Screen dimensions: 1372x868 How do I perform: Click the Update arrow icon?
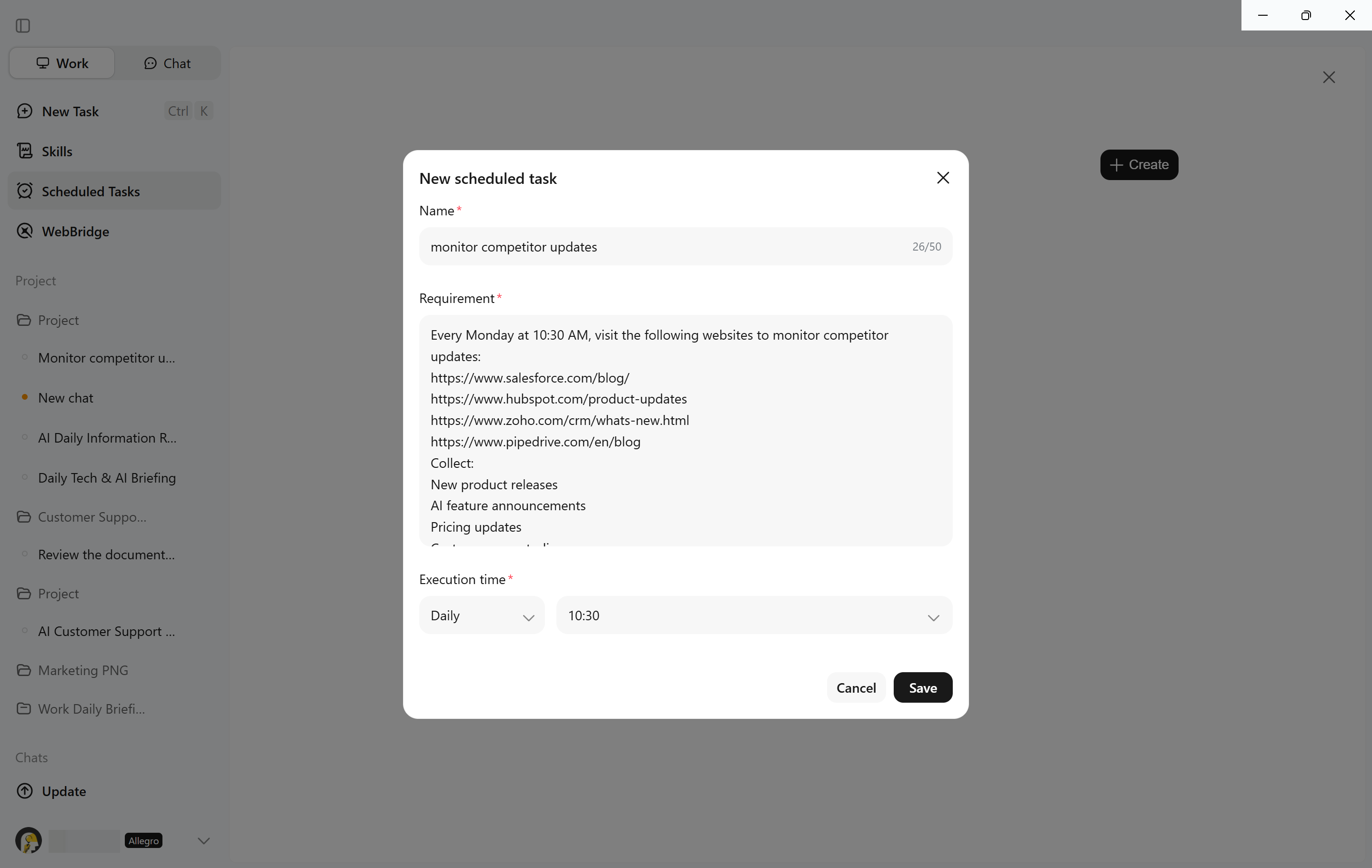point(24,791)
